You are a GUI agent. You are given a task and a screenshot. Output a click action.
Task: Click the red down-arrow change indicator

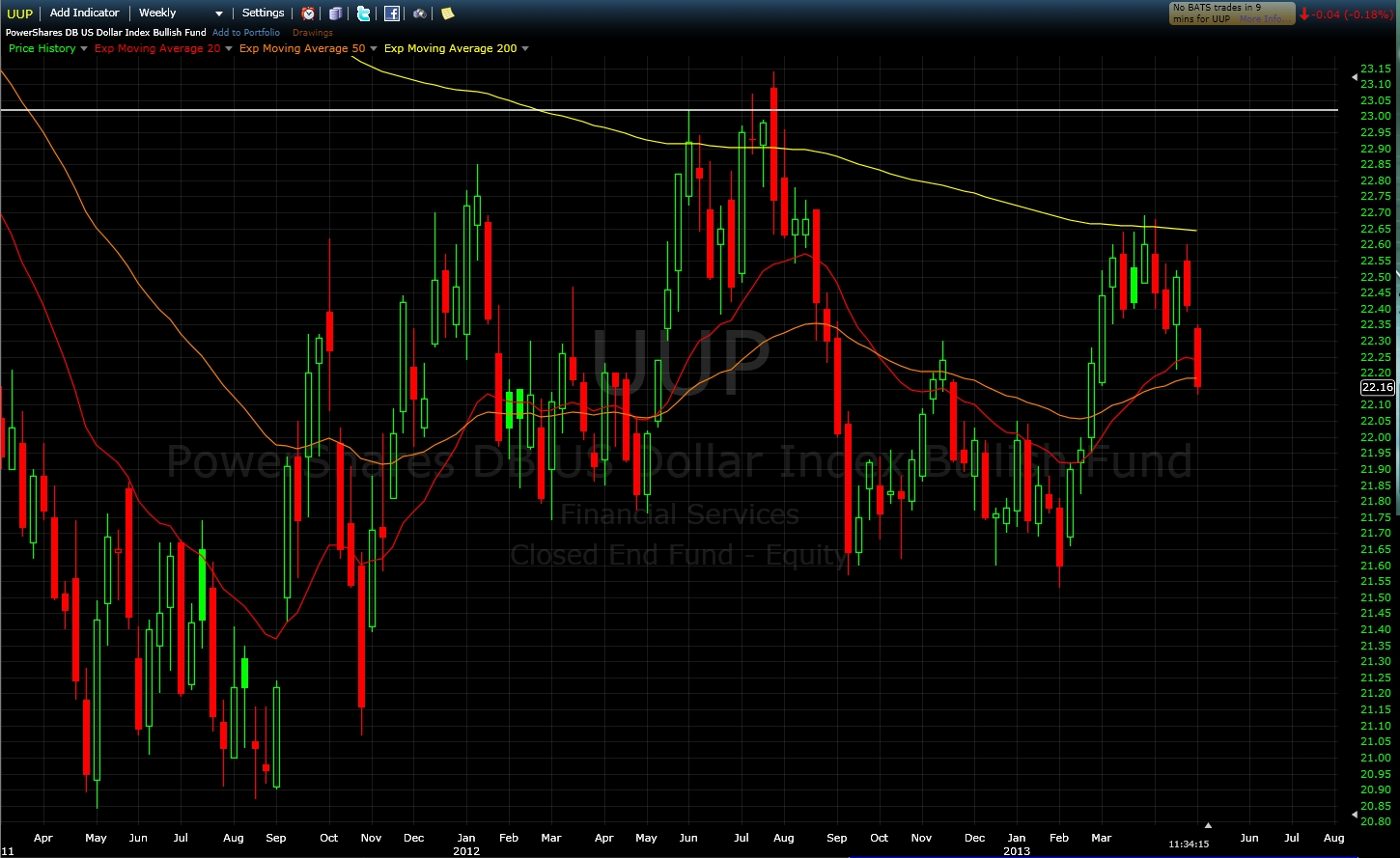1304,14
